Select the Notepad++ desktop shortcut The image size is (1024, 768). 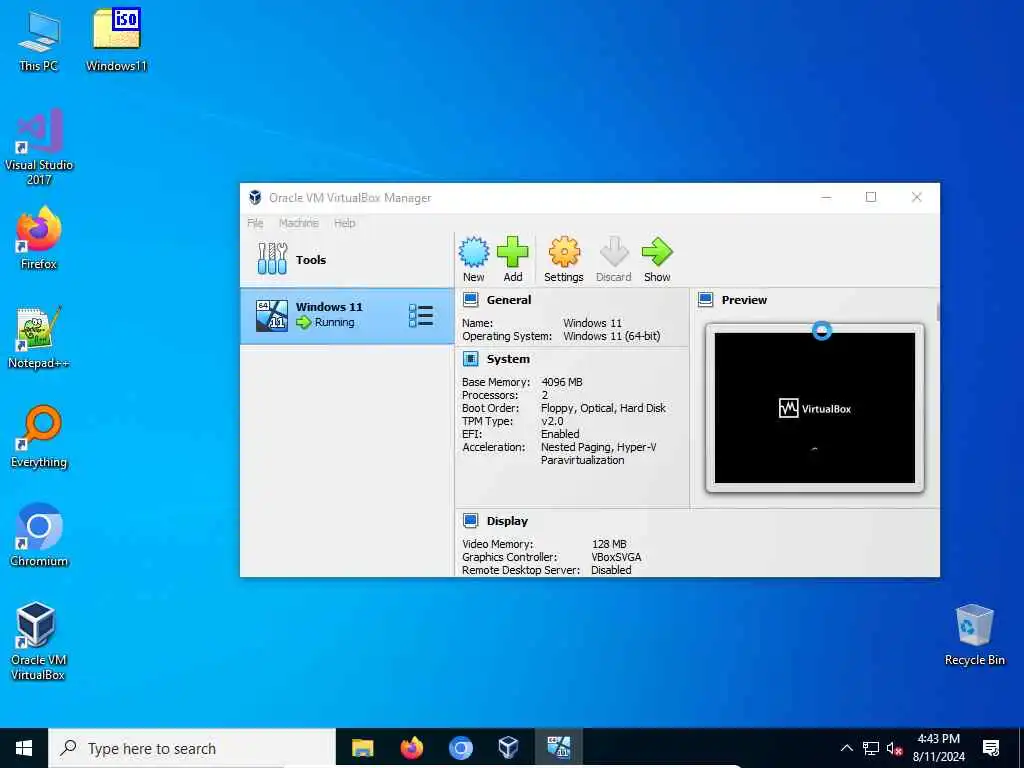39,338
